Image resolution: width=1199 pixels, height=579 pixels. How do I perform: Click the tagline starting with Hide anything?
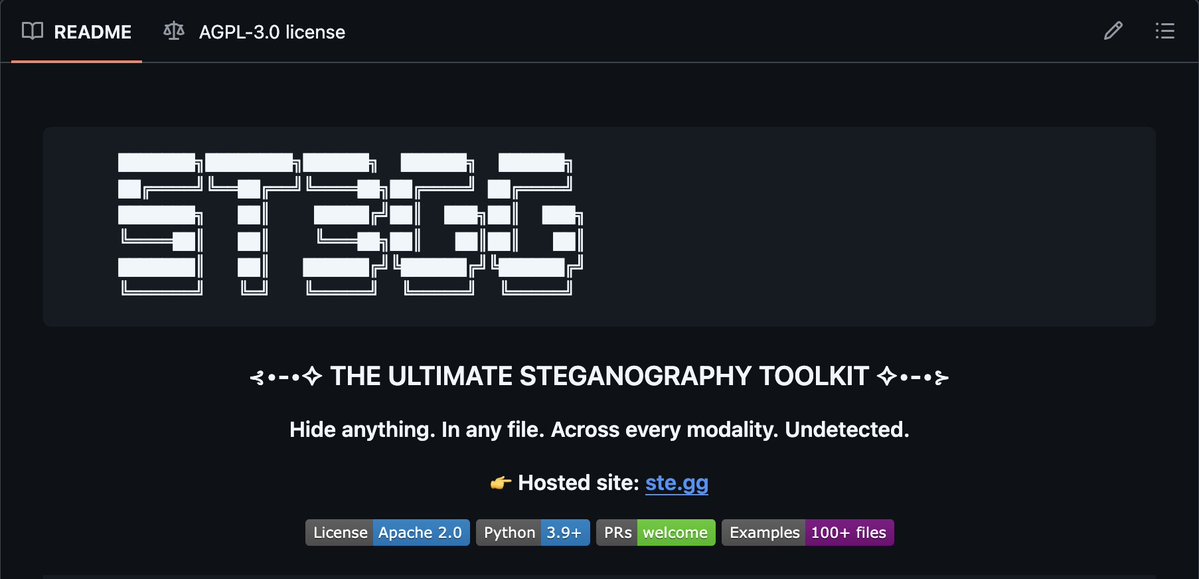click(600, 430)
